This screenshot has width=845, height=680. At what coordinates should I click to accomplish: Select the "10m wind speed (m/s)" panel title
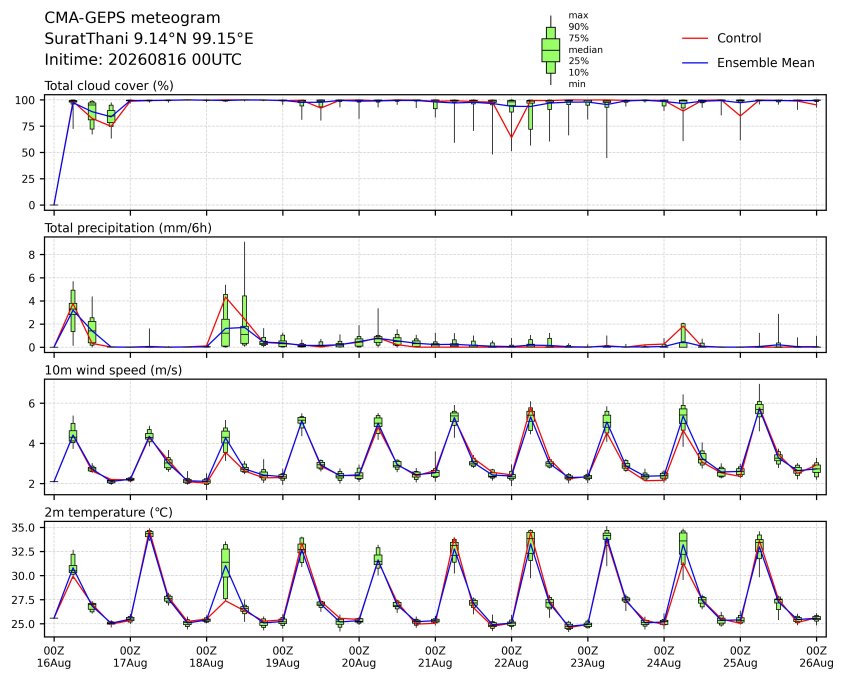(x=113, y=370)
